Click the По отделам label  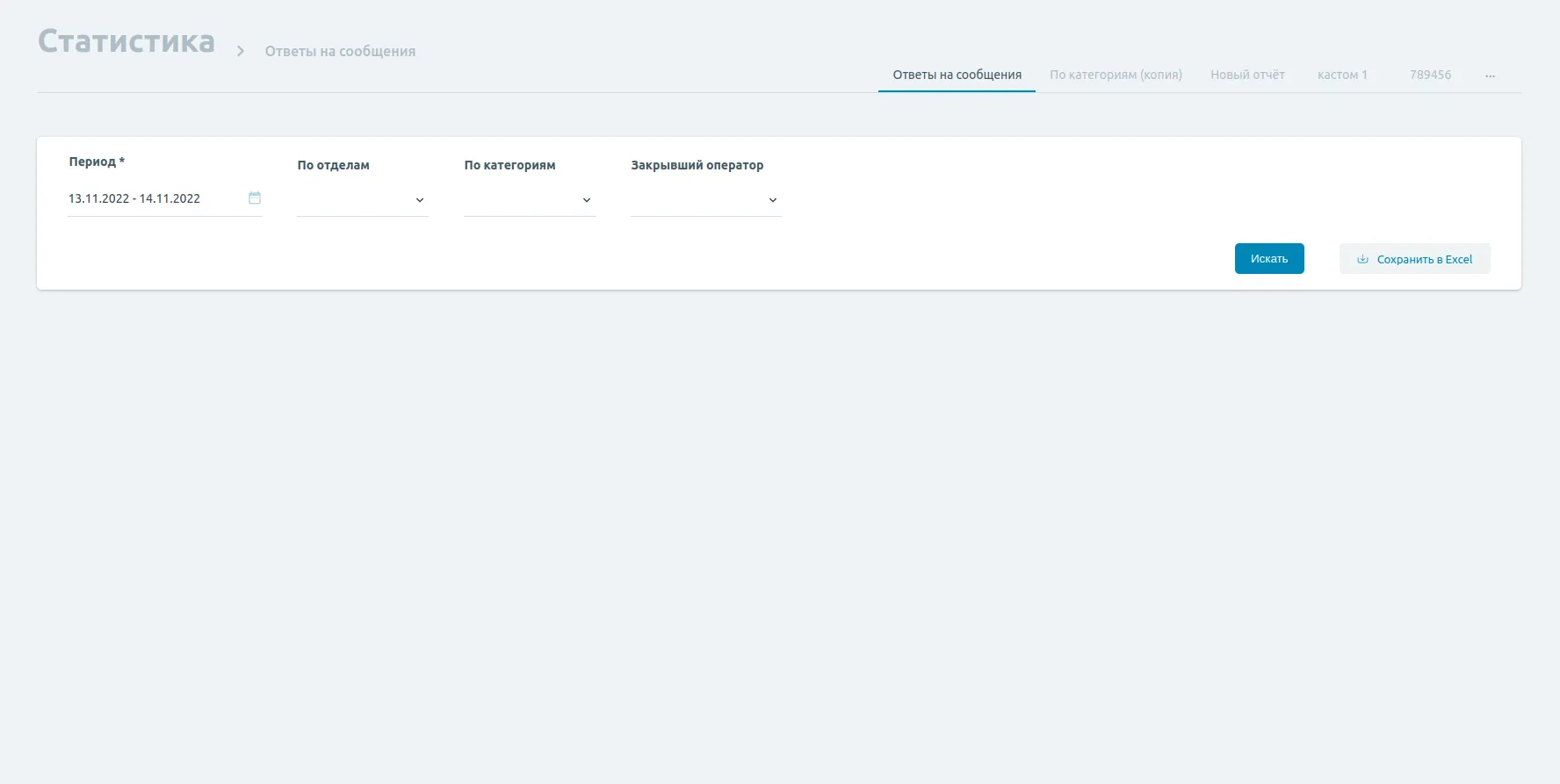[x=333, y=165]
